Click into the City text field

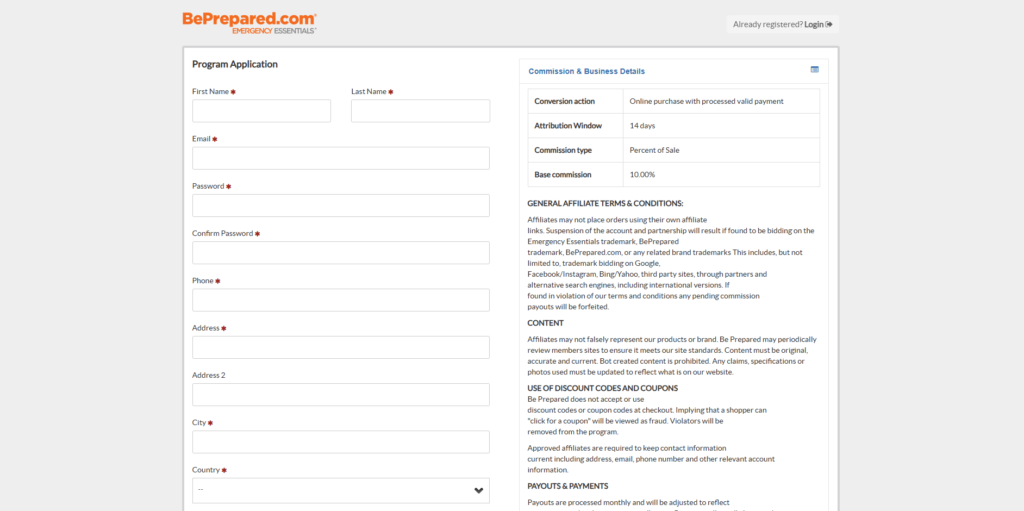tap(340, 442)
